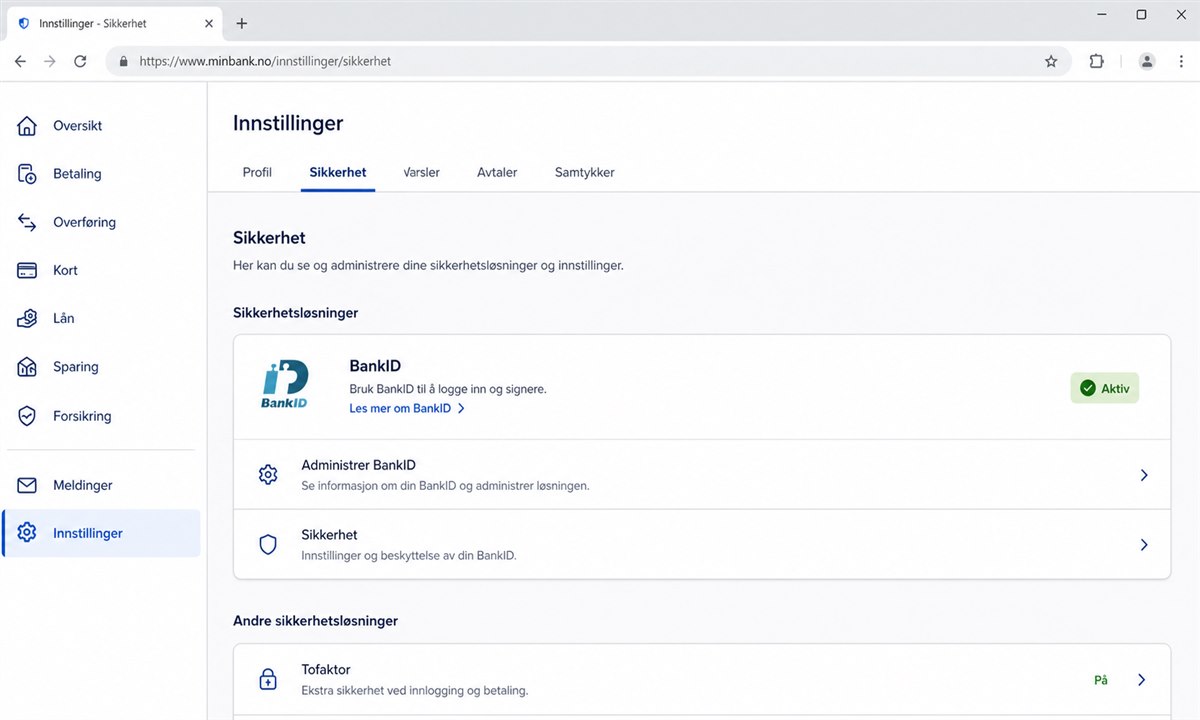
Task: Click the Lån icon in sidebar
Action: coord(27,318)
